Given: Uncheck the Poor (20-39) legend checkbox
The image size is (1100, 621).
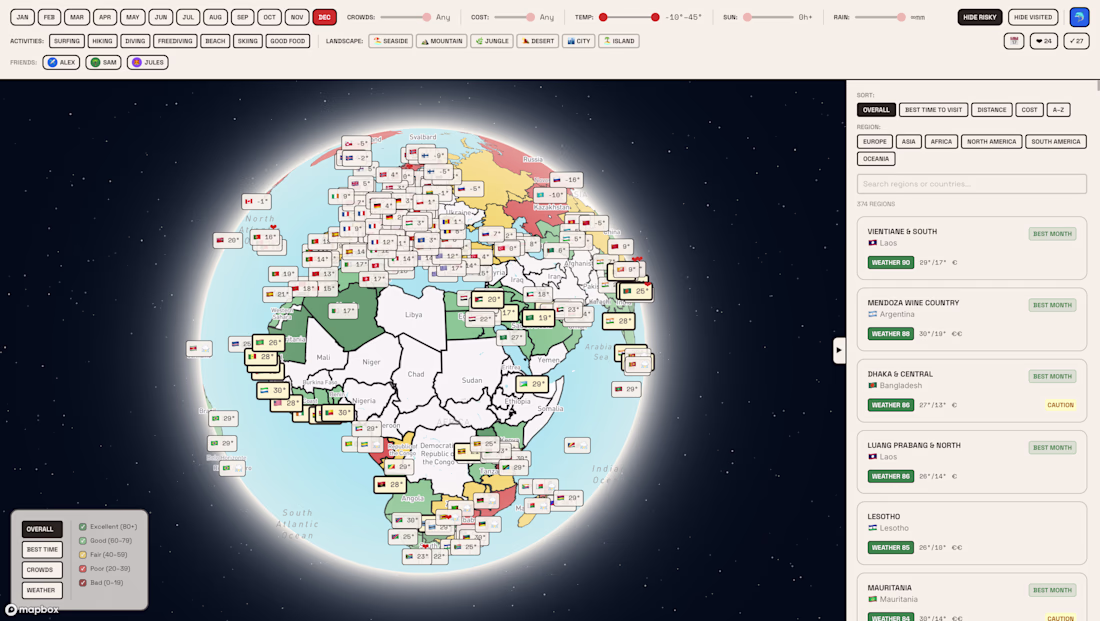Looking at the screenshot, I should pyautogui.click(x=83, y=569).
